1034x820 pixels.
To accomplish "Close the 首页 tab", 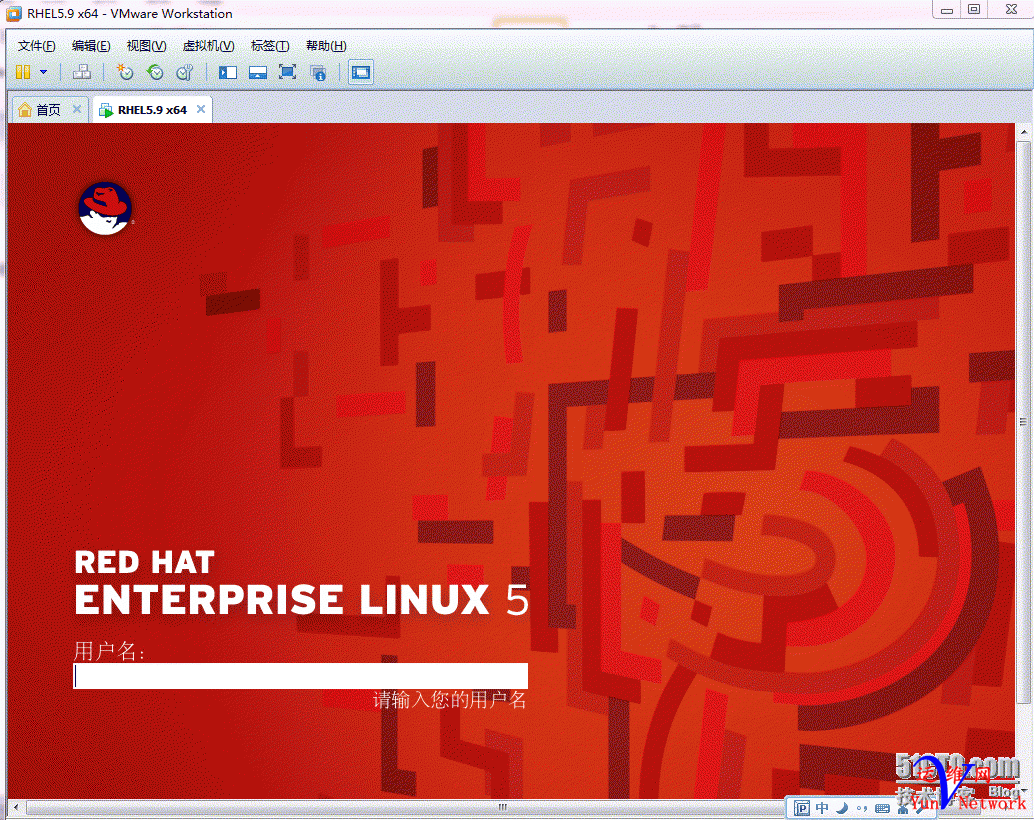I will pyautogui.click(x=77, y=109).
